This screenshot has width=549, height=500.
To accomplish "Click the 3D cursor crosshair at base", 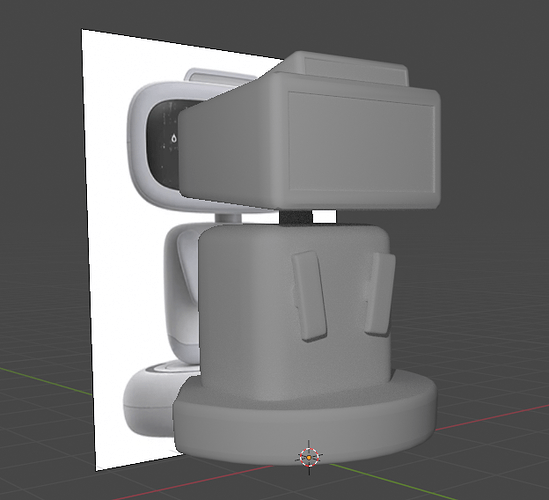I will (x=309, y=457).
